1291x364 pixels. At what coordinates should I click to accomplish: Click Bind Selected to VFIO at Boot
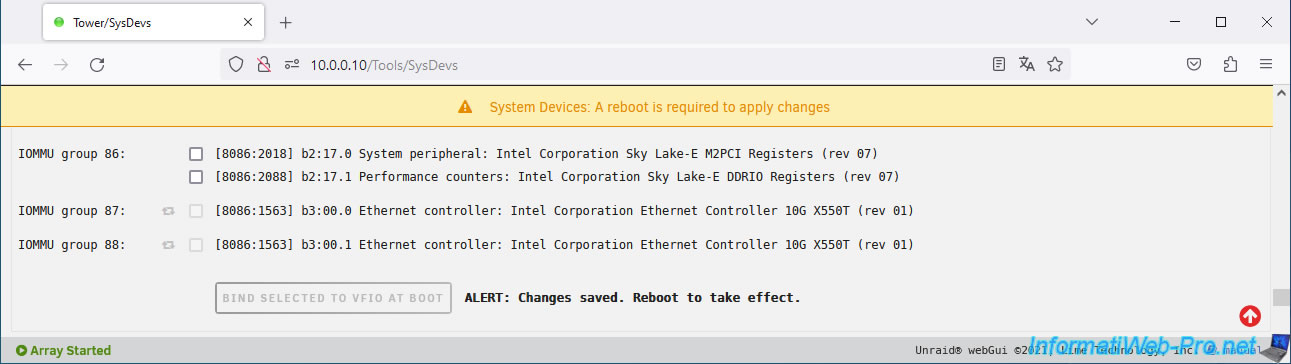[x=334, y=298]
